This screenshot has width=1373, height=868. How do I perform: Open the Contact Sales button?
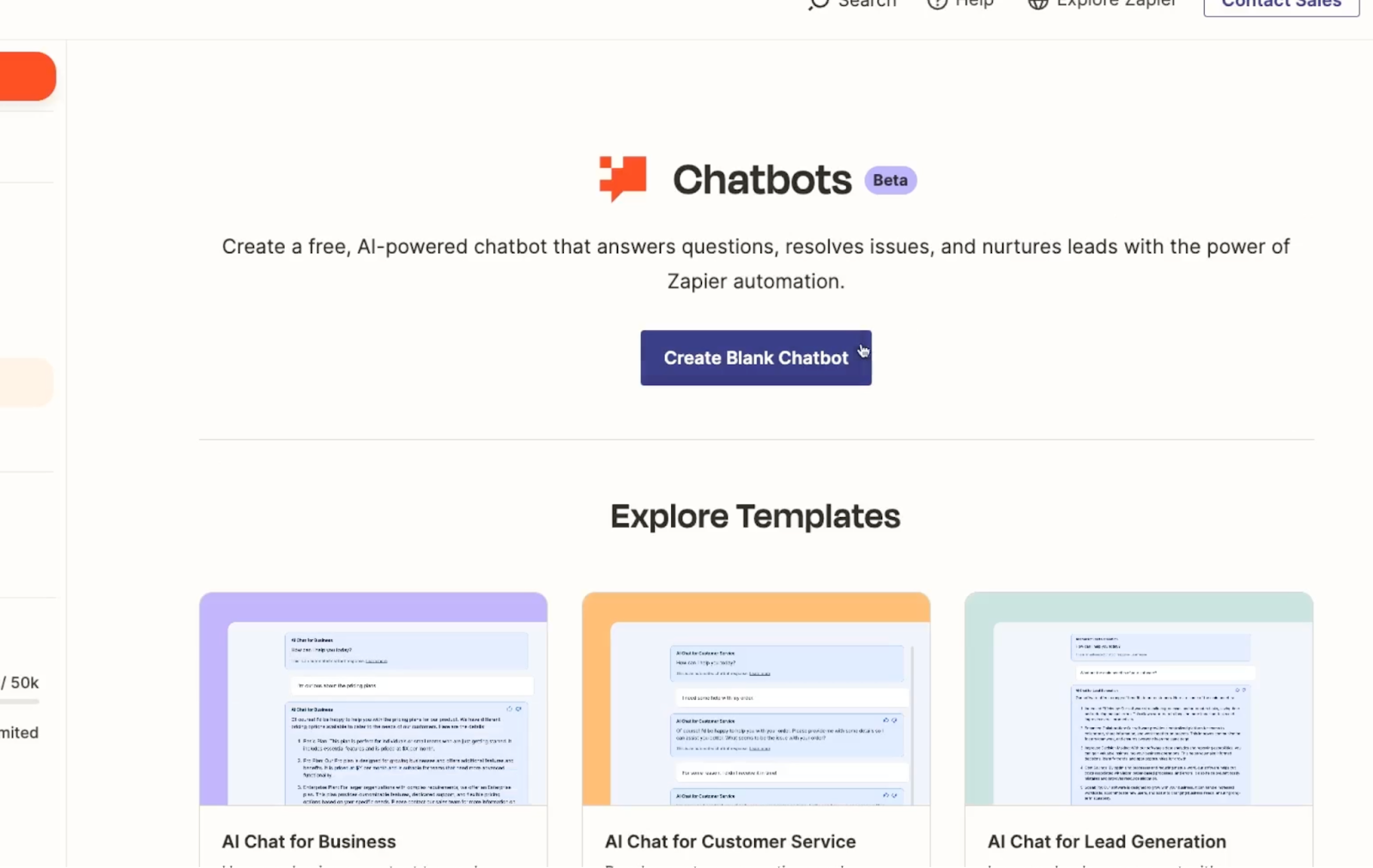point(1281,6)
